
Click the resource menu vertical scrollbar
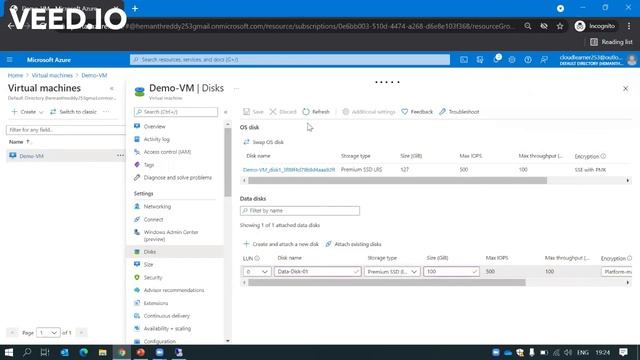pos(228,162)
